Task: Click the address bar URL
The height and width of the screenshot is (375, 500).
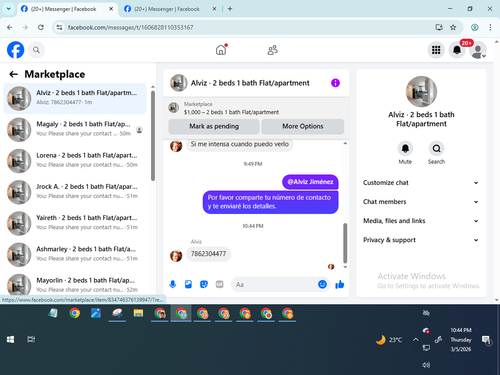Action: (130, 27)
